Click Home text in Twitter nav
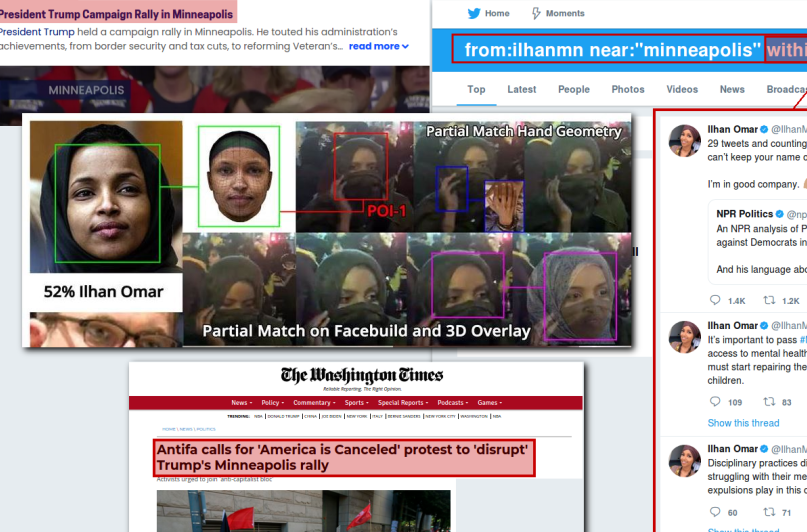The height and width of the screenshot is (532, 807). (x=497, y=13)
